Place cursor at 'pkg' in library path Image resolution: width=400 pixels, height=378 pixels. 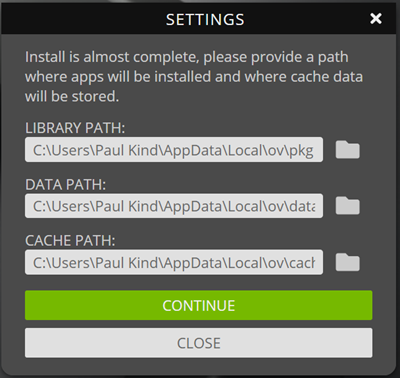[301, 151]
